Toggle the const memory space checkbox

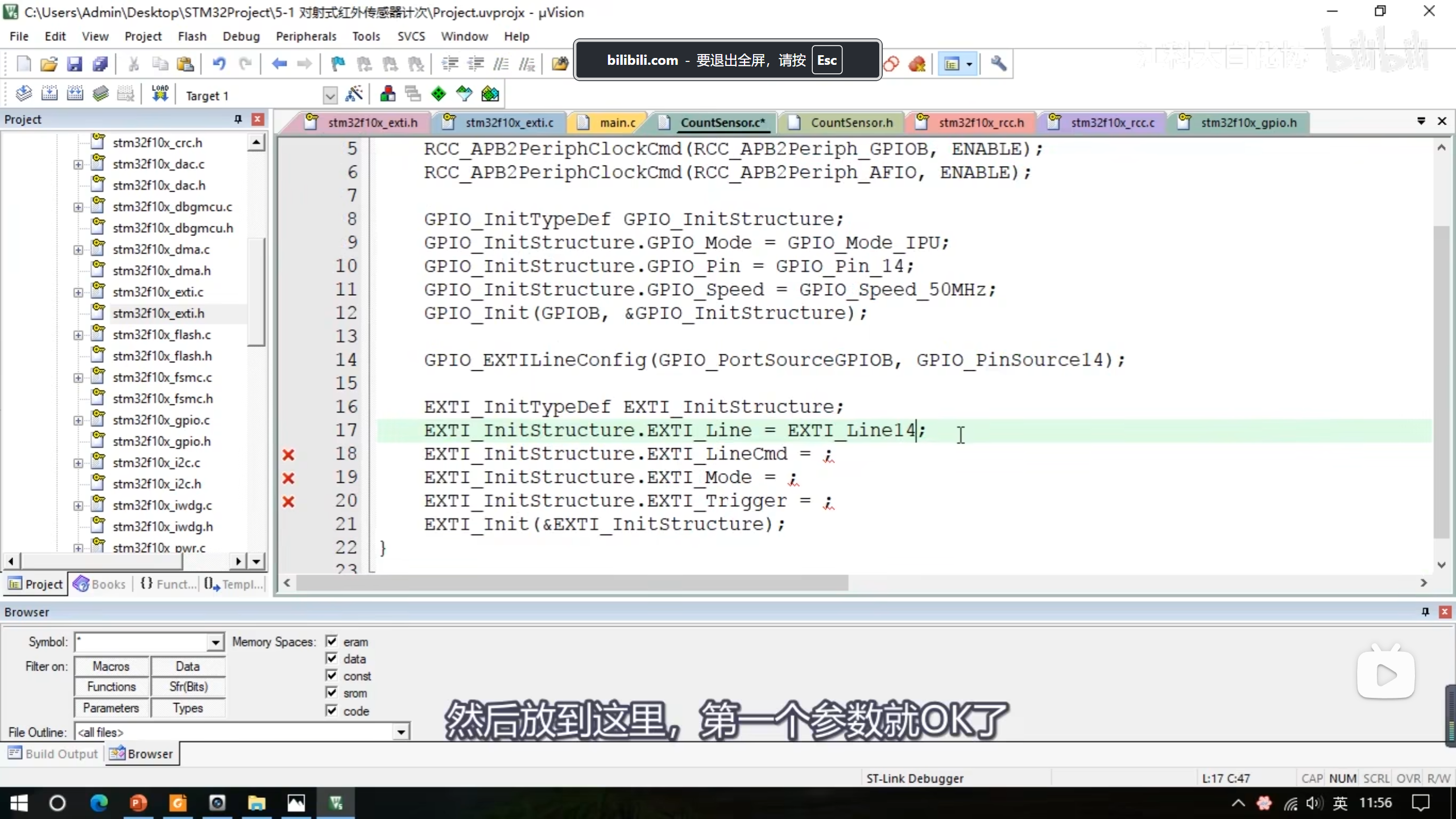click(332, 676)
